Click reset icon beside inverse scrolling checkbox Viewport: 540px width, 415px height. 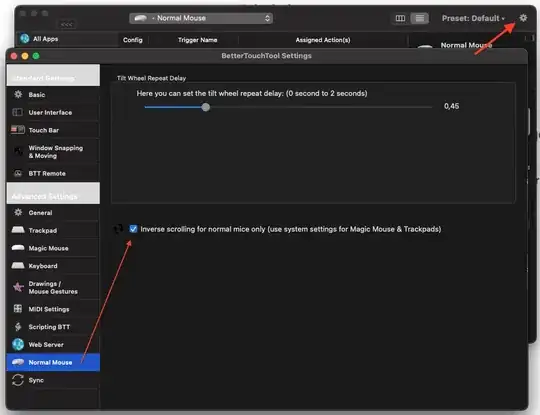tap(118, 229)
